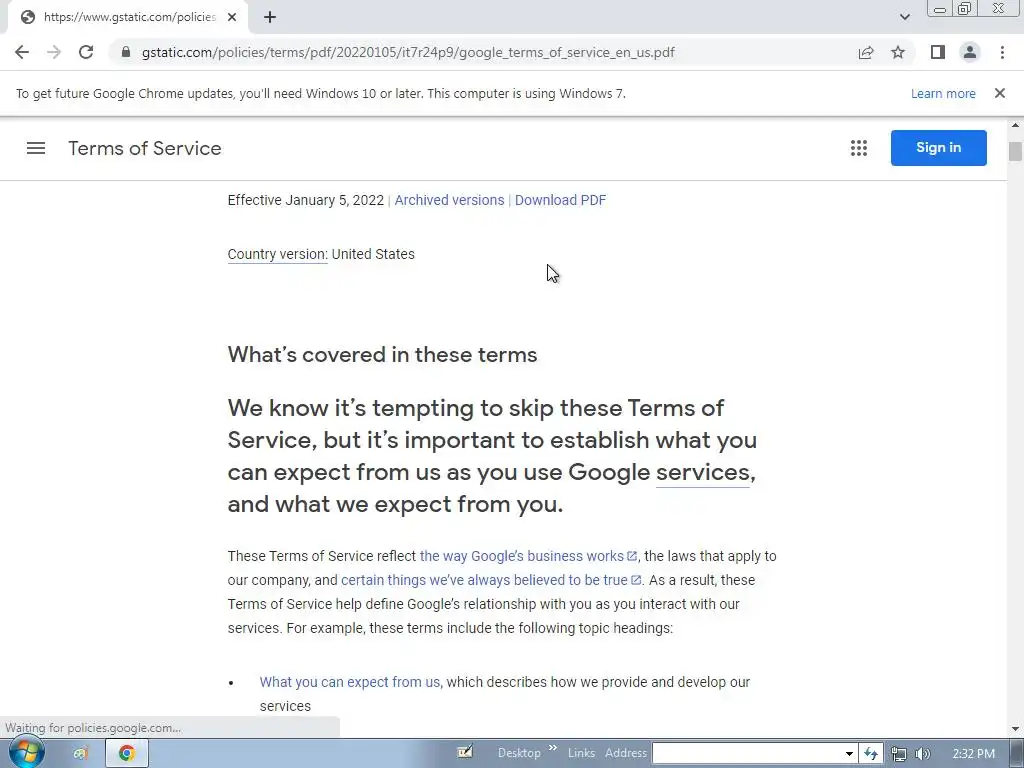Open the network tray icon

click(899, 754)
